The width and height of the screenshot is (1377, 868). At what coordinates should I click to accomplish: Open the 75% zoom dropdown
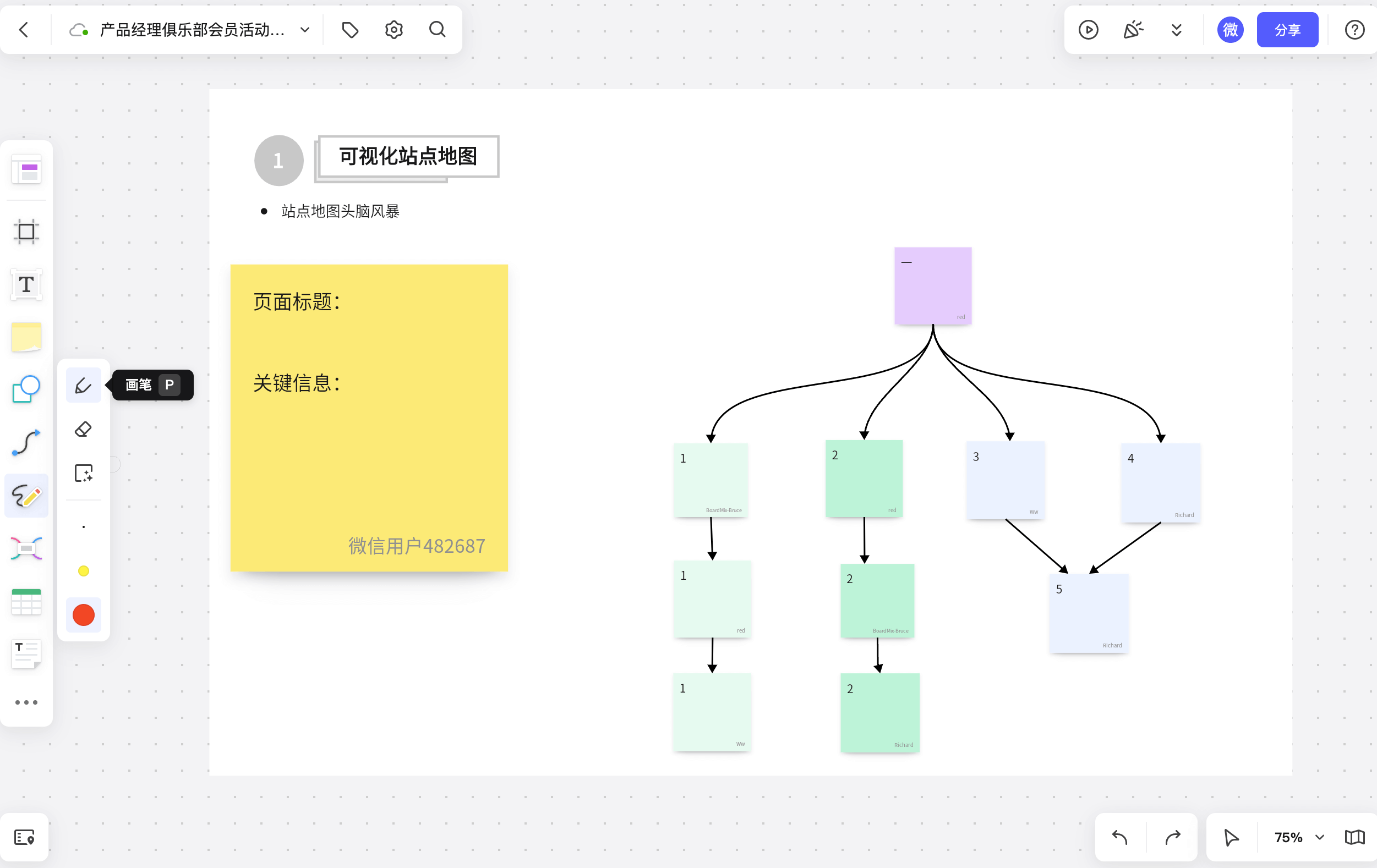coord(1299,837)
